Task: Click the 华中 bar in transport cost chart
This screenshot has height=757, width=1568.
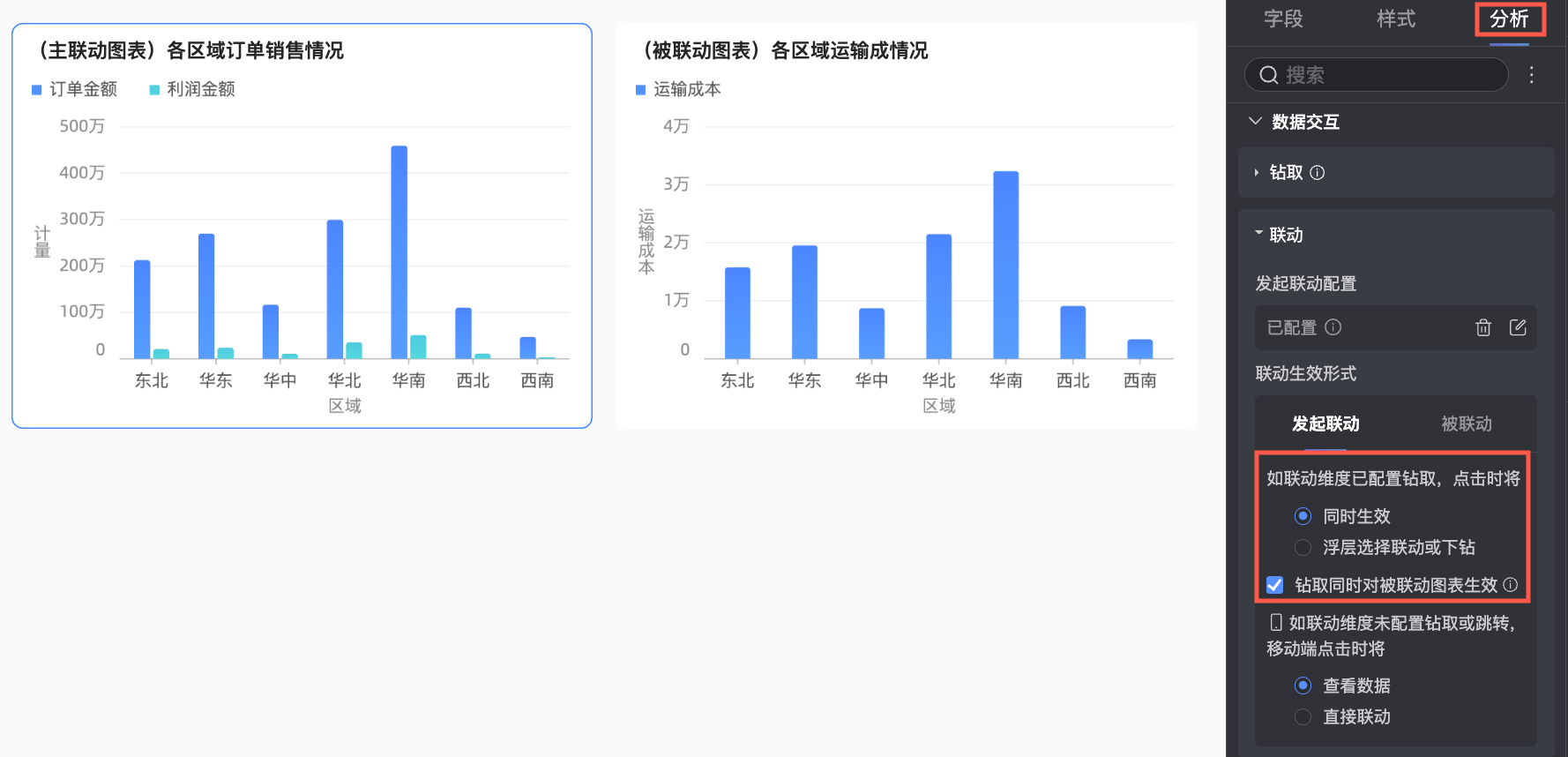Action: click(x=871, y=334)
